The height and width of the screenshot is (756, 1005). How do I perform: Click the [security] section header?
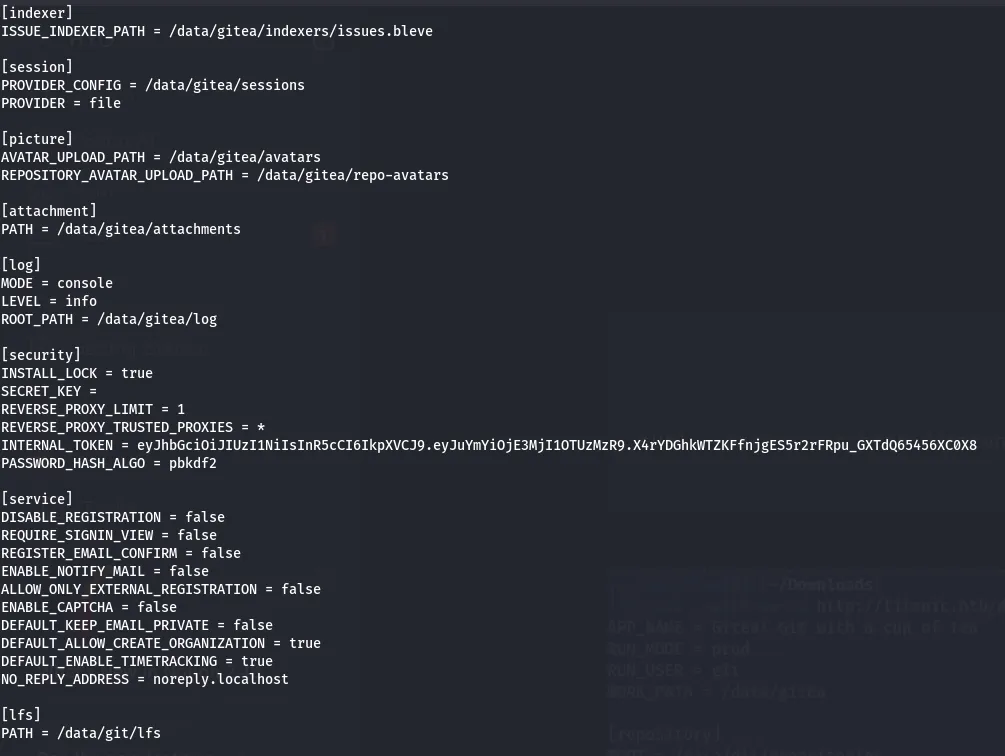[41, 355]
